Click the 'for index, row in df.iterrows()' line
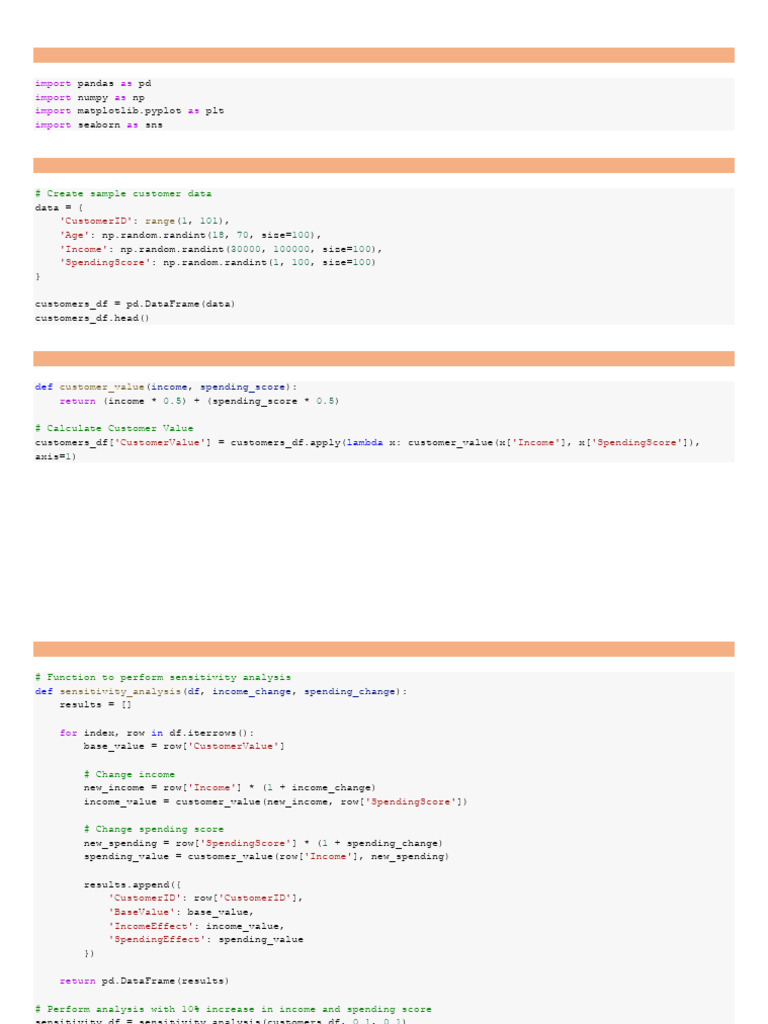 (x=157, y=733)
